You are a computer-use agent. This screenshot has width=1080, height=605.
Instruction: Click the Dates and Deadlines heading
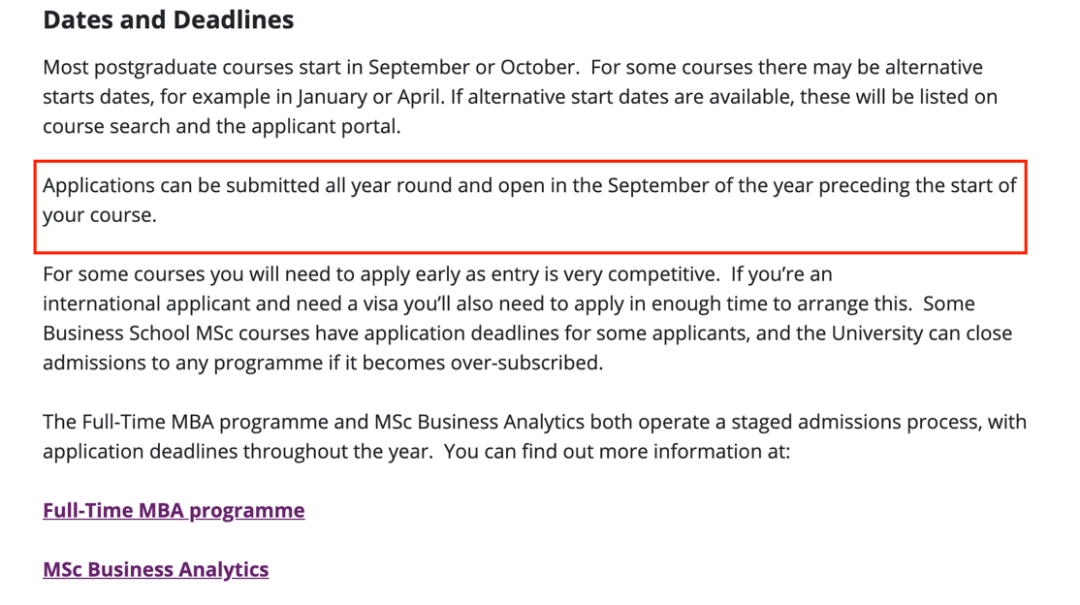click(x=168, y=19)
